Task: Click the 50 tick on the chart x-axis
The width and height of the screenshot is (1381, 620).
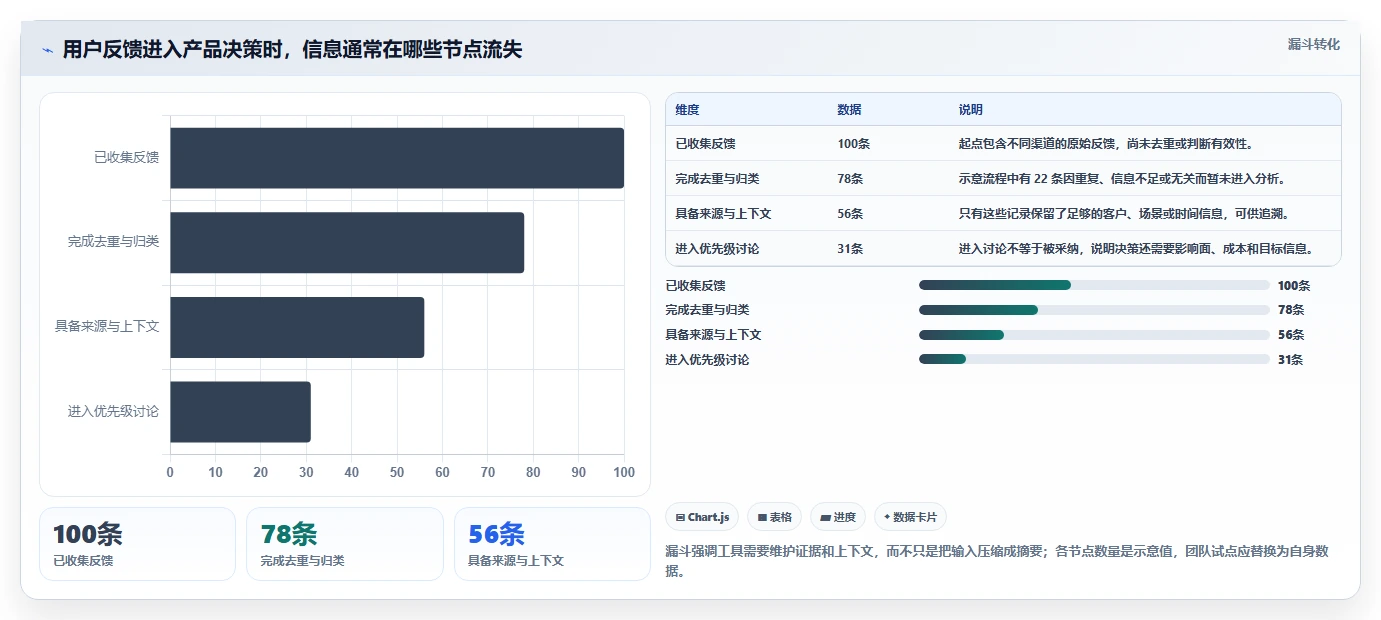Action: click(397, 472)
